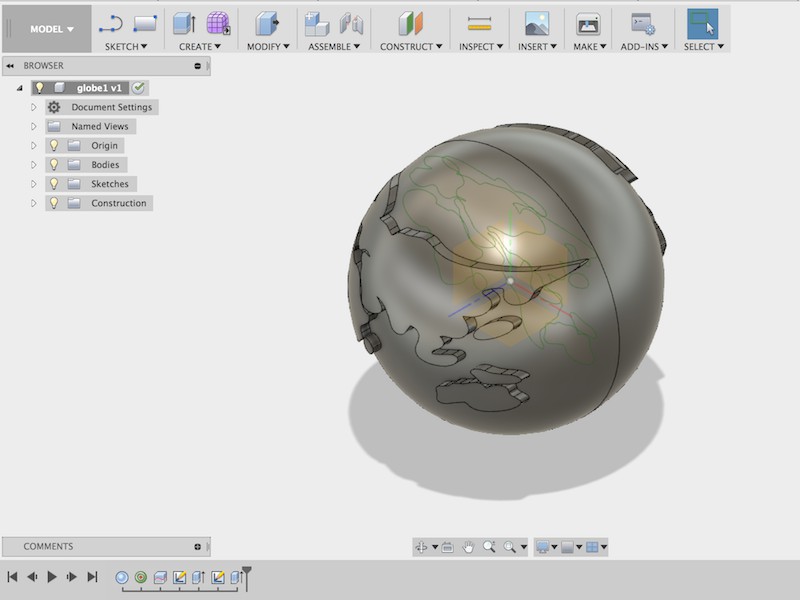Open the INSERT dropdown menu

click(537, 46)
